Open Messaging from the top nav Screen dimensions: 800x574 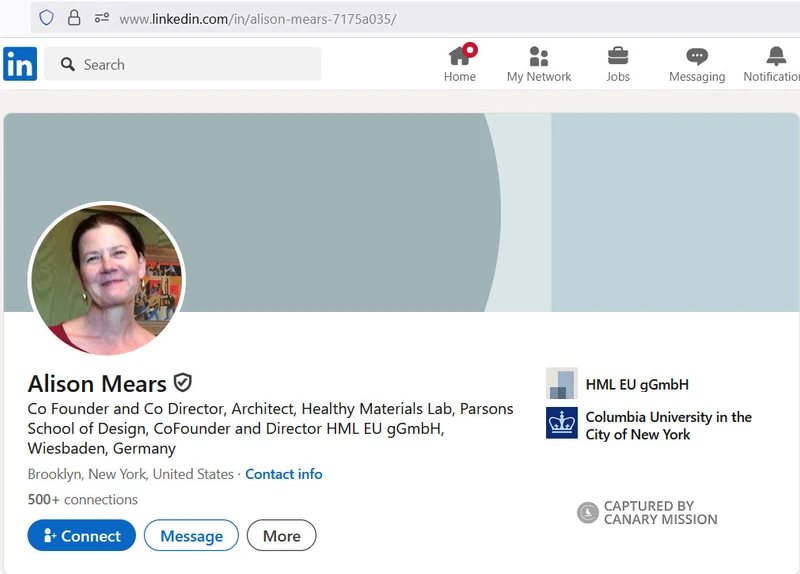(x=697, y=63)
